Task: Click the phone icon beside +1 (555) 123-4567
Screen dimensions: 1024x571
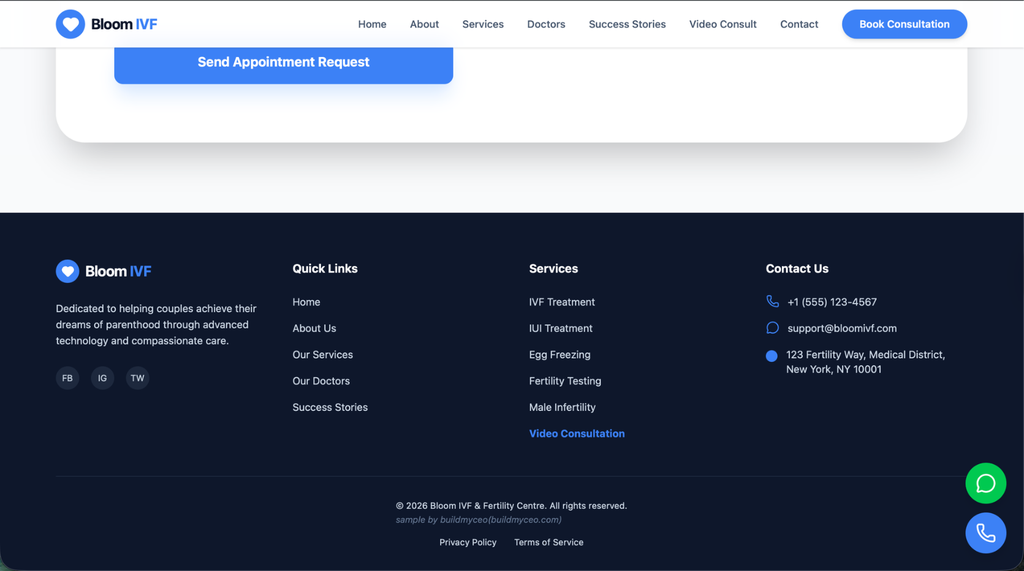Action: pyautogui.click(x=773, y=301)
